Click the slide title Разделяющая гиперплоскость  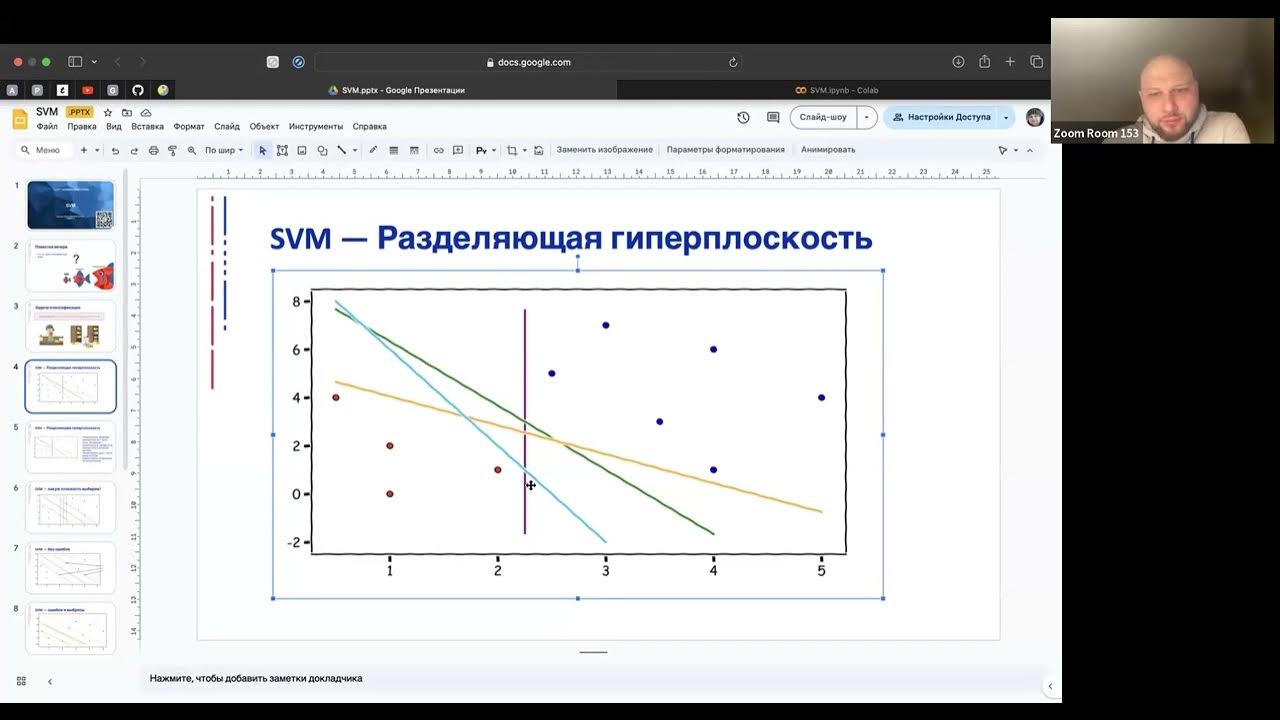pyautogui.click(x=625, y=238)
